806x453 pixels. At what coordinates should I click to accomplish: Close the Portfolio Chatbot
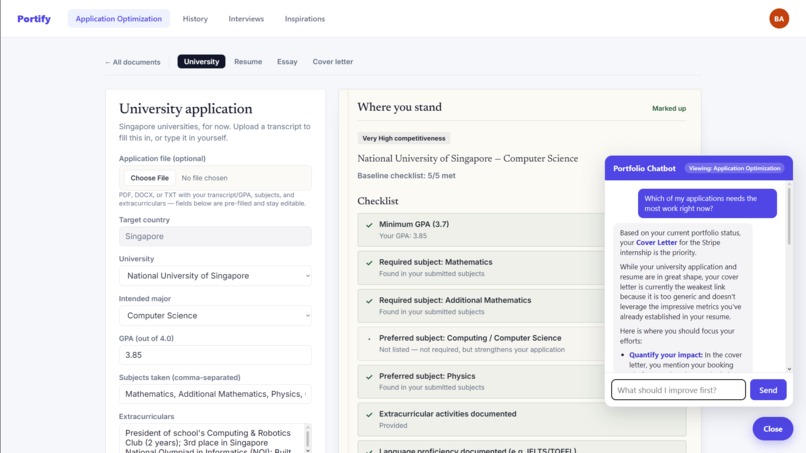[x=773, y=429]
